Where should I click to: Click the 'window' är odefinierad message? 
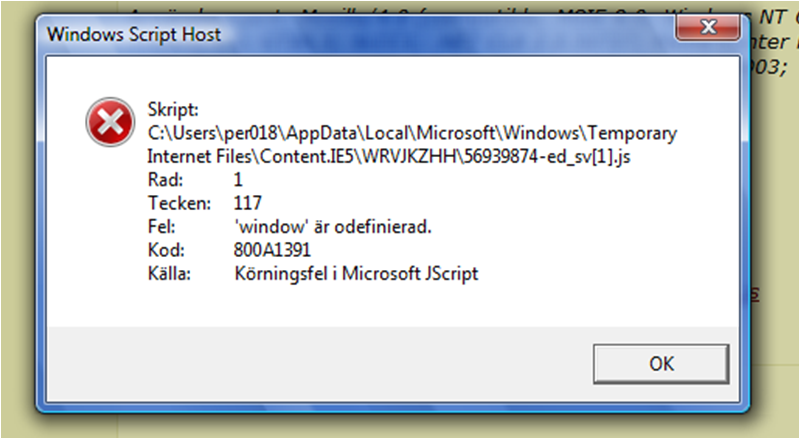[x=333, y=227]
